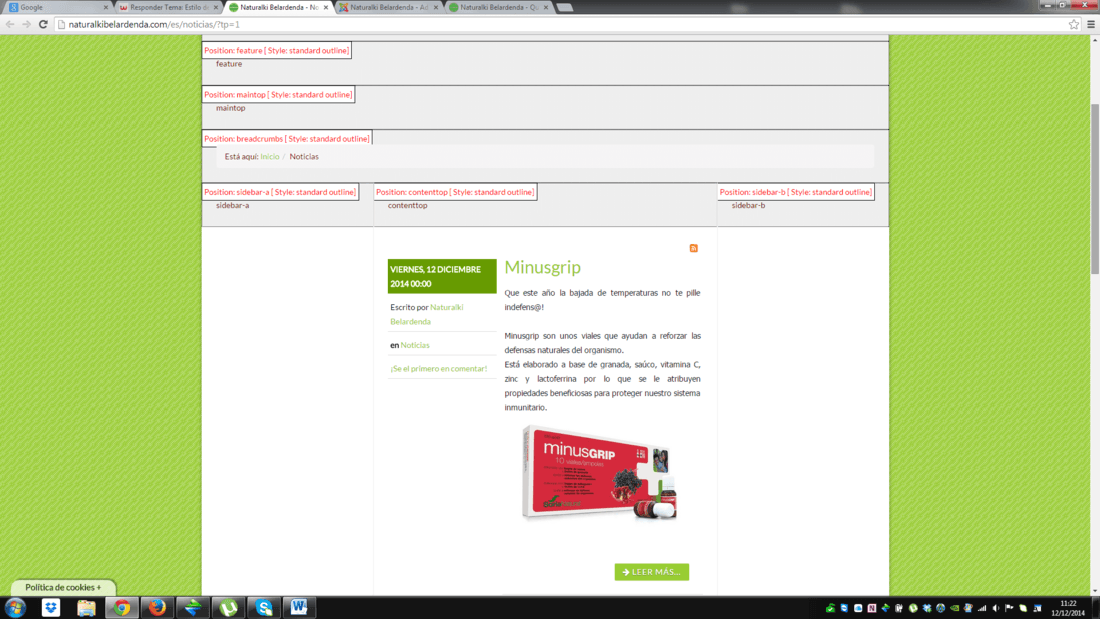
Task: Click the Dropbox tray icon
Action: coord(927,608)
